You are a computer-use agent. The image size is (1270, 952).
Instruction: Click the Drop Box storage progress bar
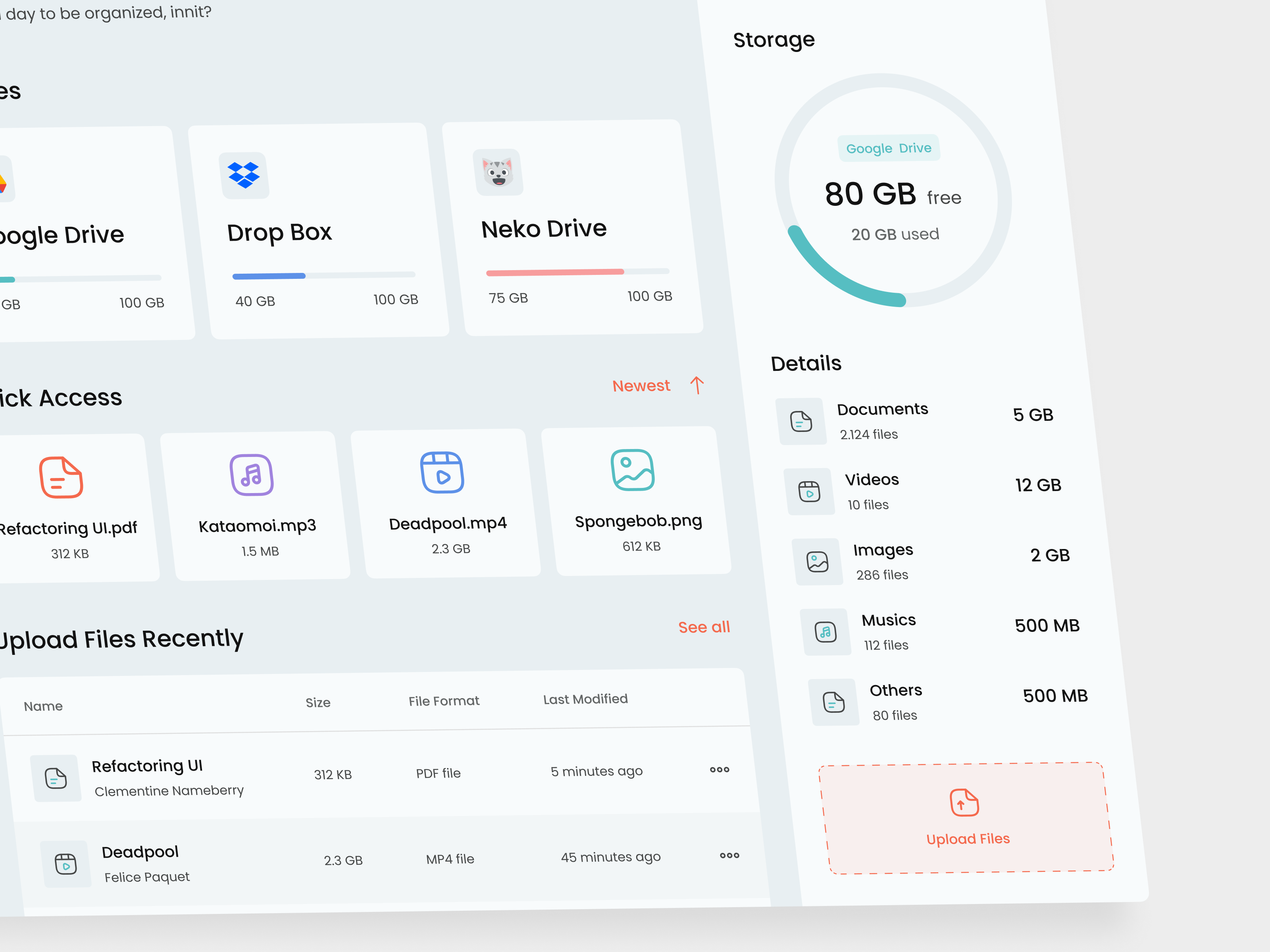(x=323, y=275)
